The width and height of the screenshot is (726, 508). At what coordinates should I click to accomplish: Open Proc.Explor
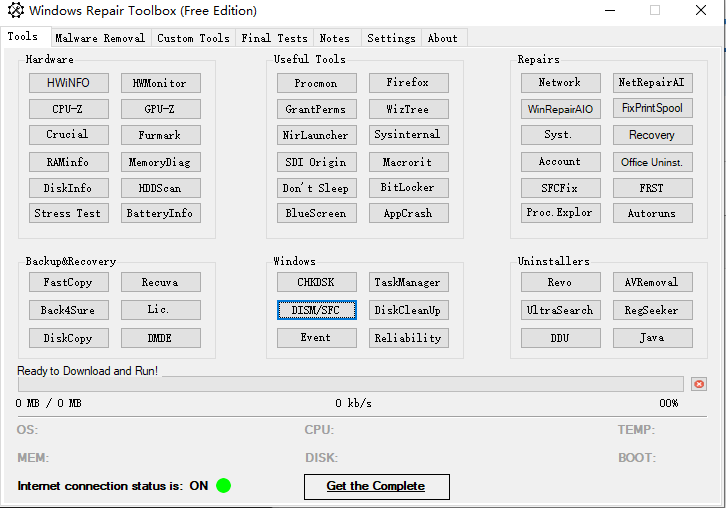[x=561, y=213]
